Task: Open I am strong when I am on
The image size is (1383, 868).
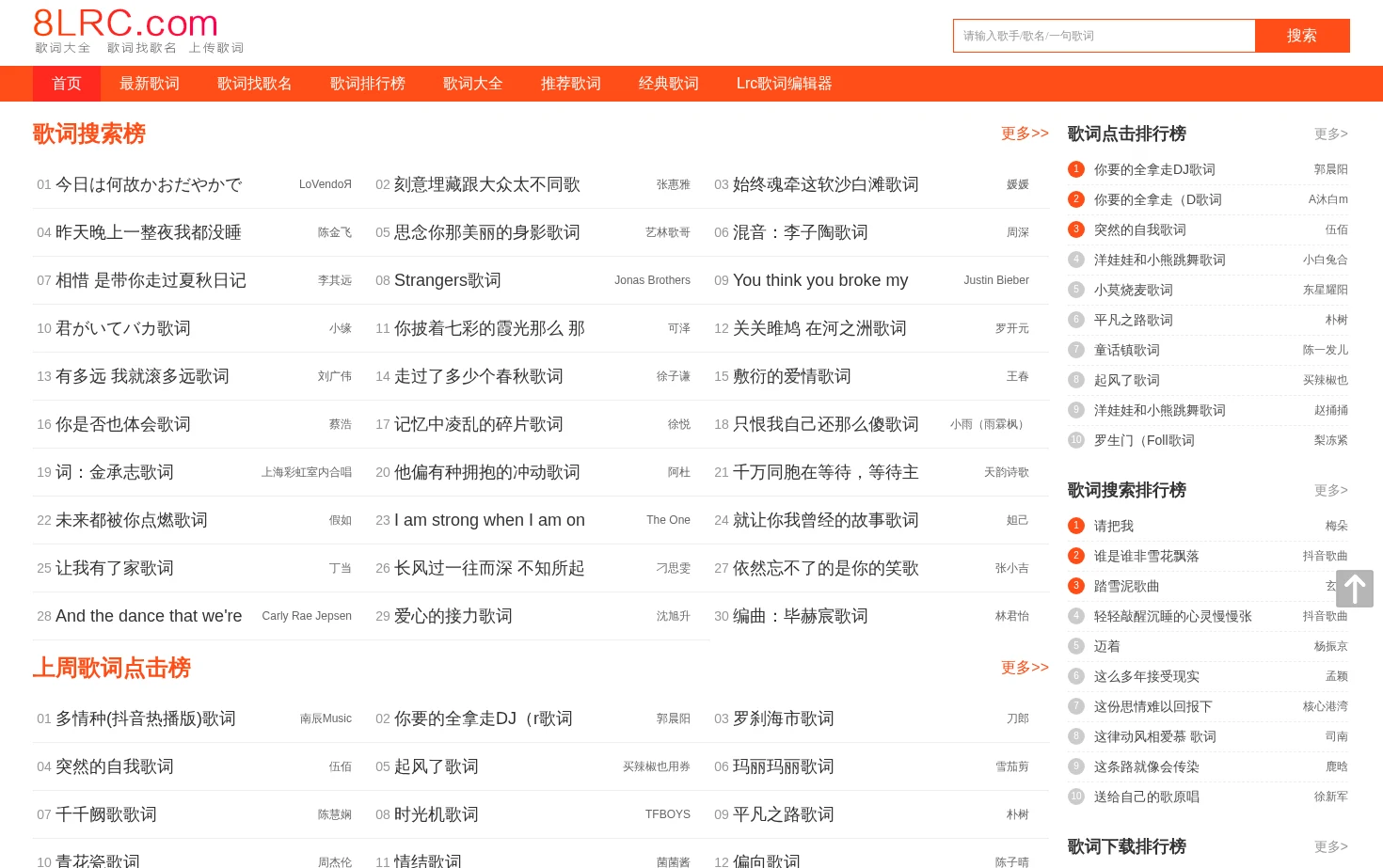Action: [x=489, y=520]
